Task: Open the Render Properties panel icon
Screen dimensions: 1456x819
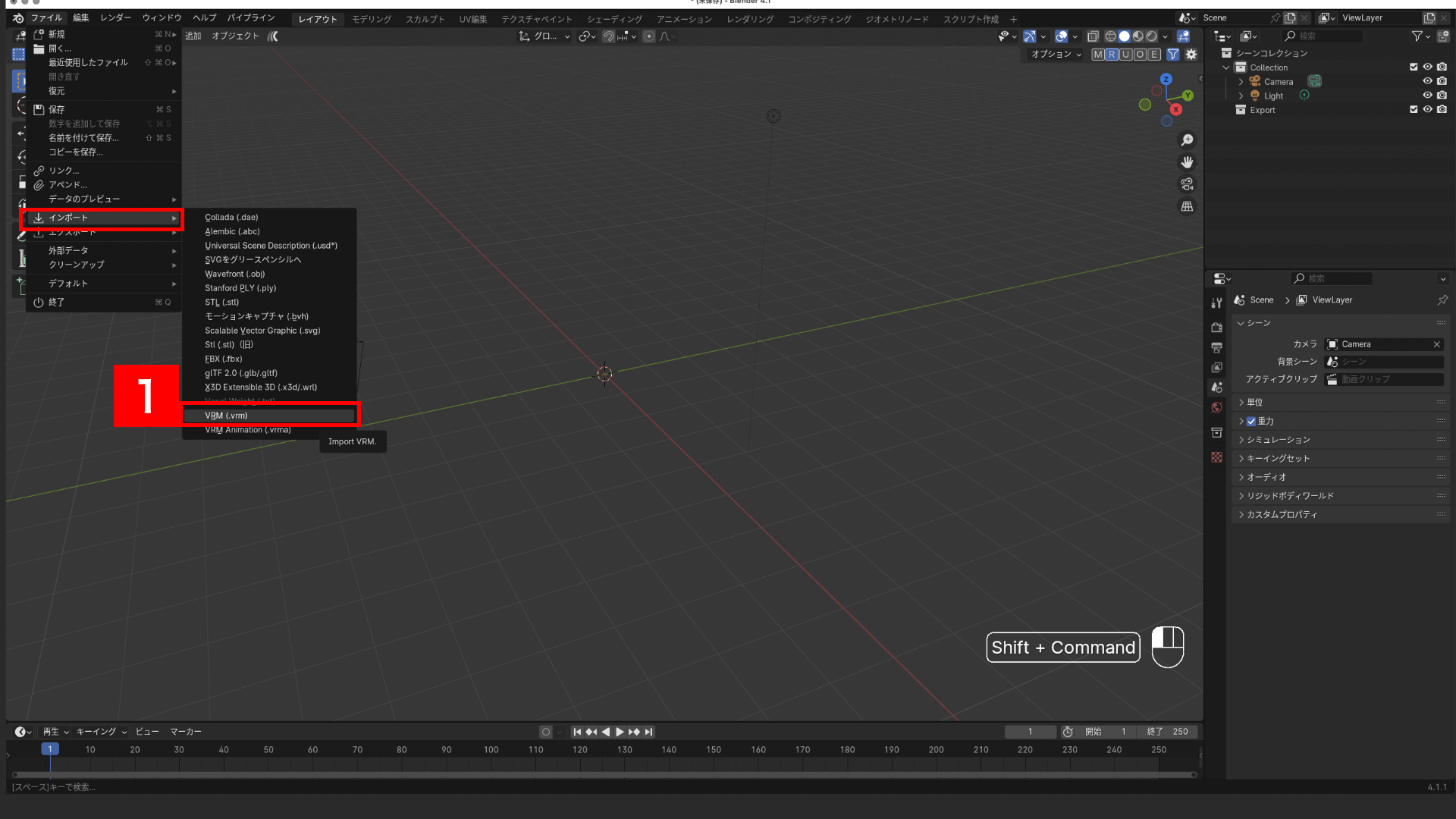Action: click(1217, 328)
